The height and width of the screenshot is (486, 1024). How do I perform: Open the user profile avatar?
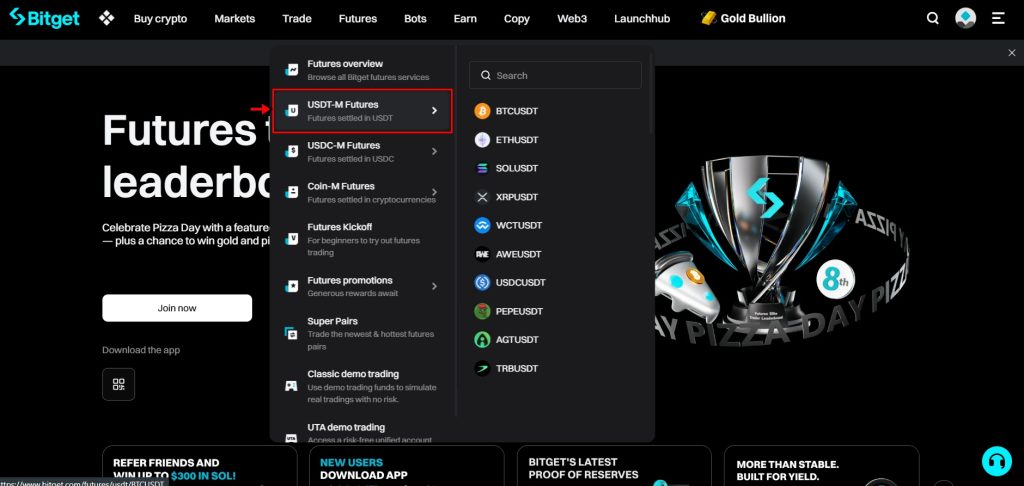point(965,18)
